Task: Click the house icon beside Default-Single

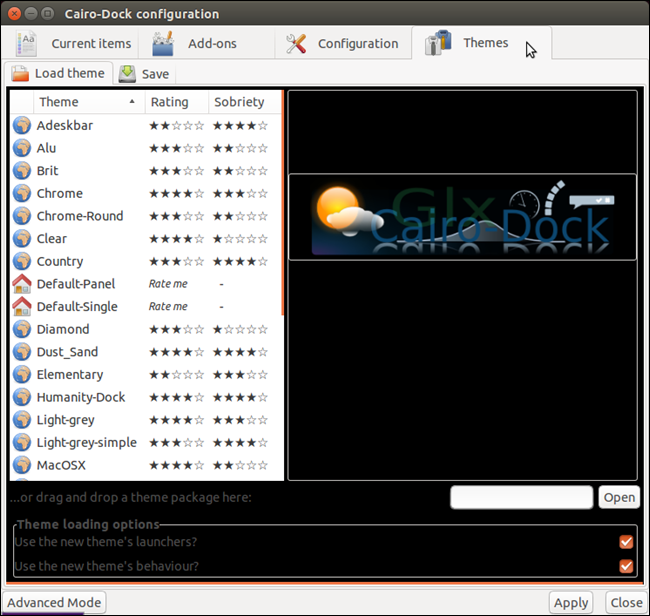Action: click(x=22, y=306)
